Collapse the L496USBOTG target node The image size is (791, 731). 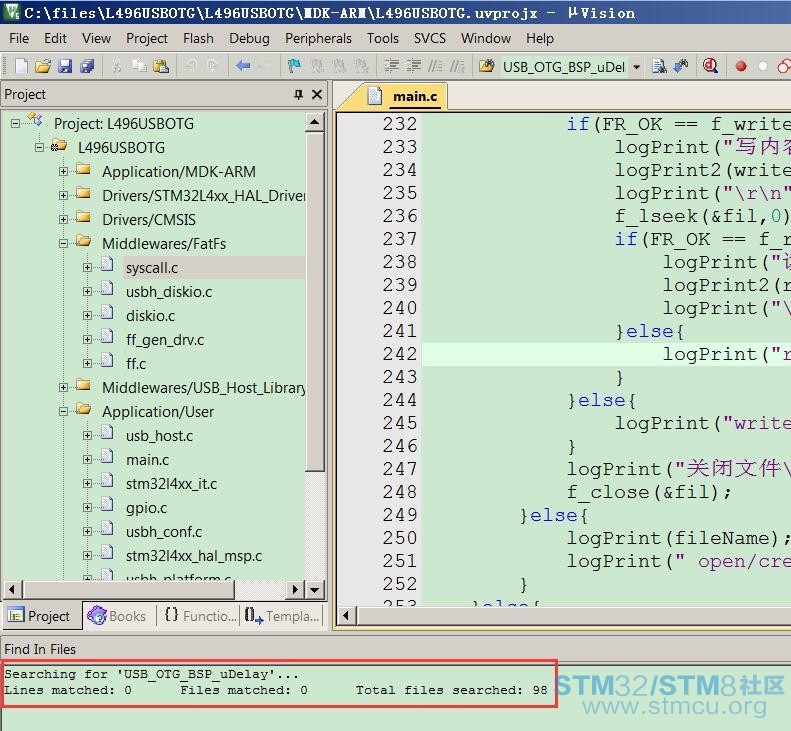(39, 147)
